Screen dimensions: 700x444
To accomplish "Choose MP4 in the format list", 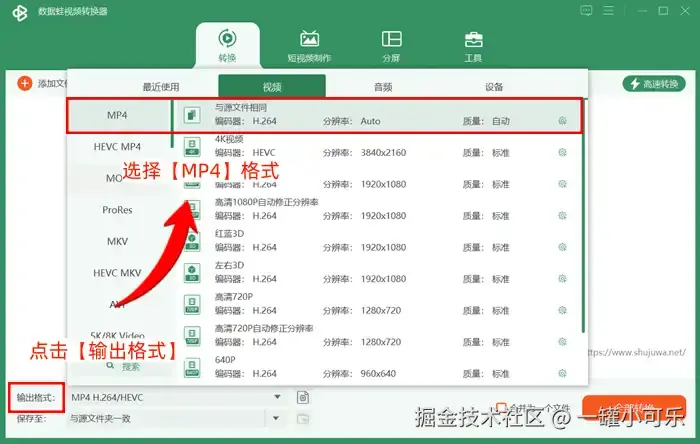I will (x=117, y=115).
